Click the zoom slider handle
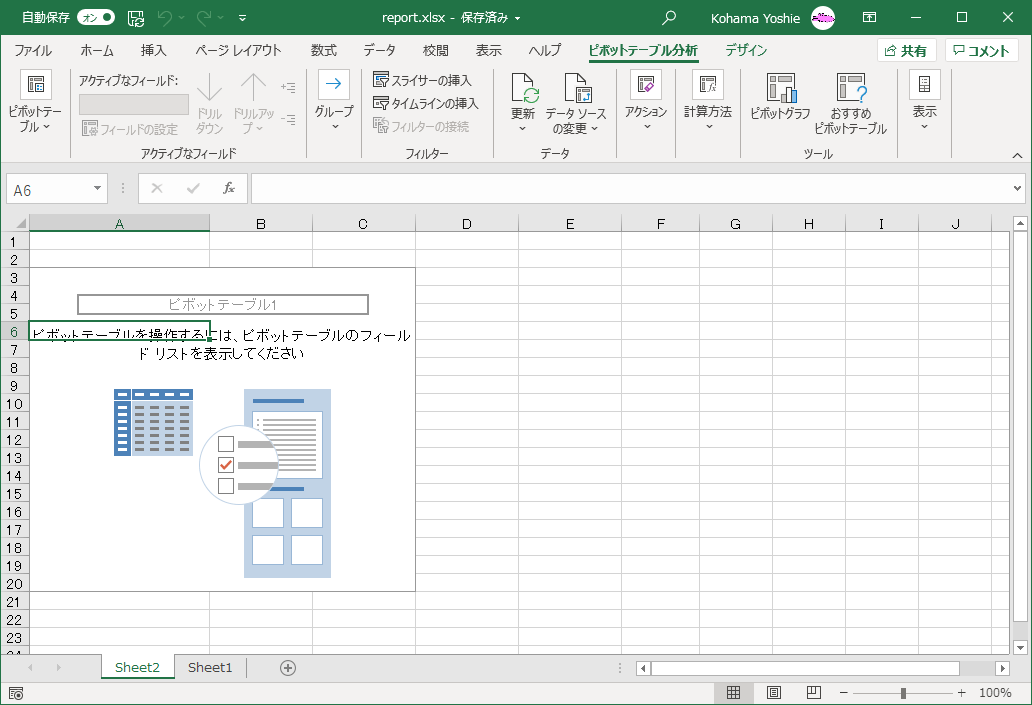The height and width of the screenshot is (705, 1032). 903,693
